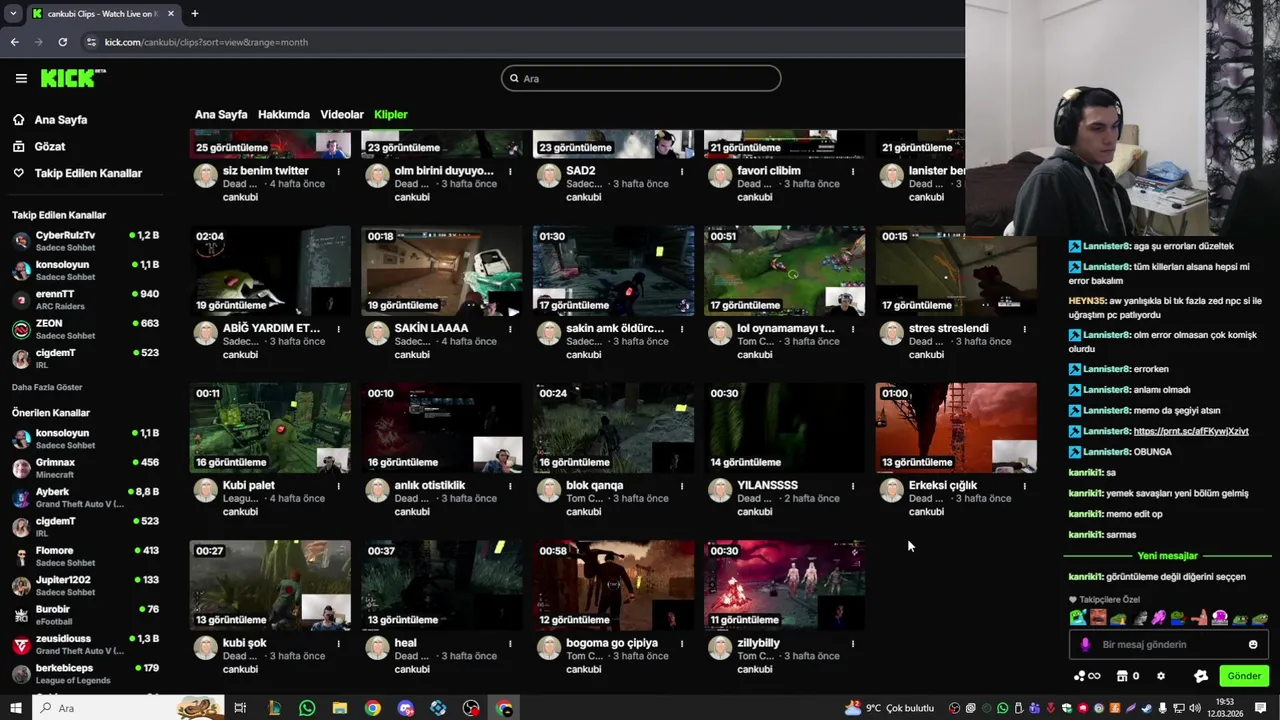The height and width of the screenshot is (720, 1280).
Task: Switch to the Ana Sayfa channel tab
Action: pos(221,114)
